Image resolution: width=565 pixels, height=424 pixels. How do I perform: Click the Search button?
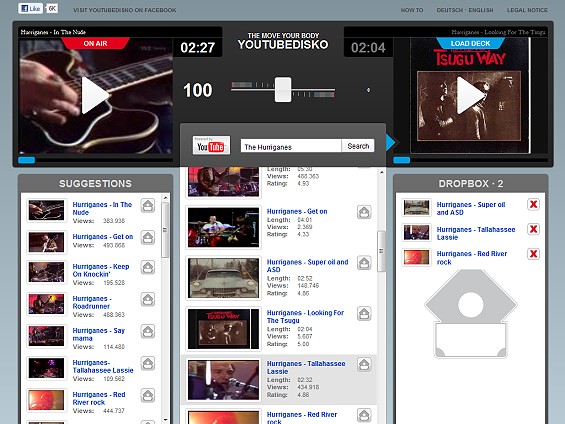tap(358, 146)
